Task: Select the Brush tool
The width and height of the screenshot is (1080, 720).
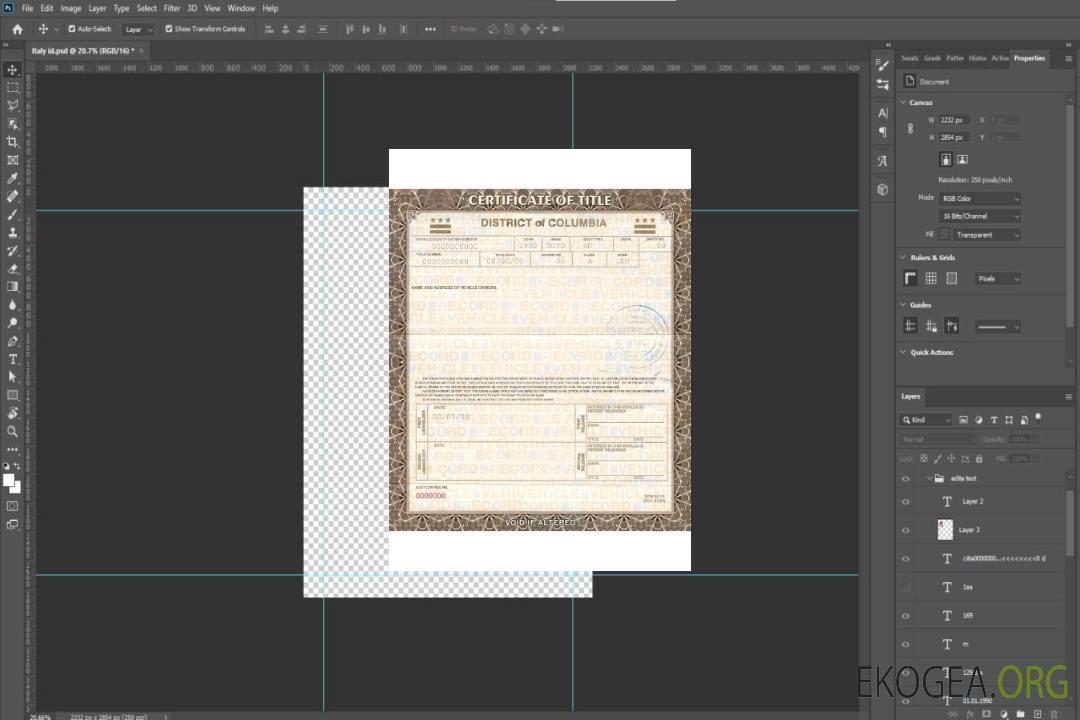Action: [13, 214]
